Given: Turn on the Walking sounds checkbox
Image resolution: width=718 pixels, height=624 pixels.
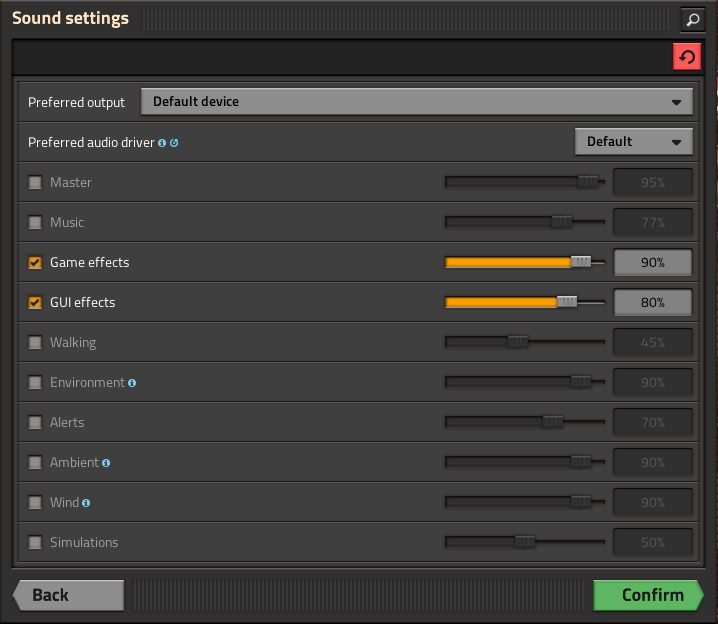Looking at the screenshot, I should (35, 343).
